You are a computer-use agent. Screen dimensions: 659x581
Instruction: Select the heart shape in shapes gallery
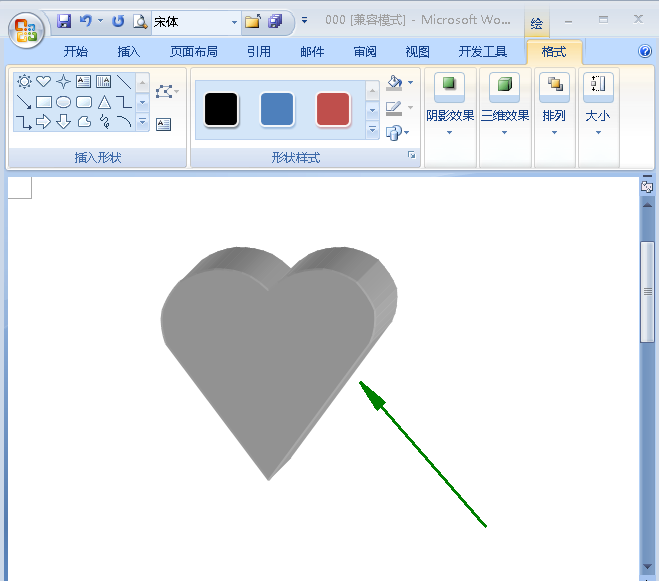(44, 82)
